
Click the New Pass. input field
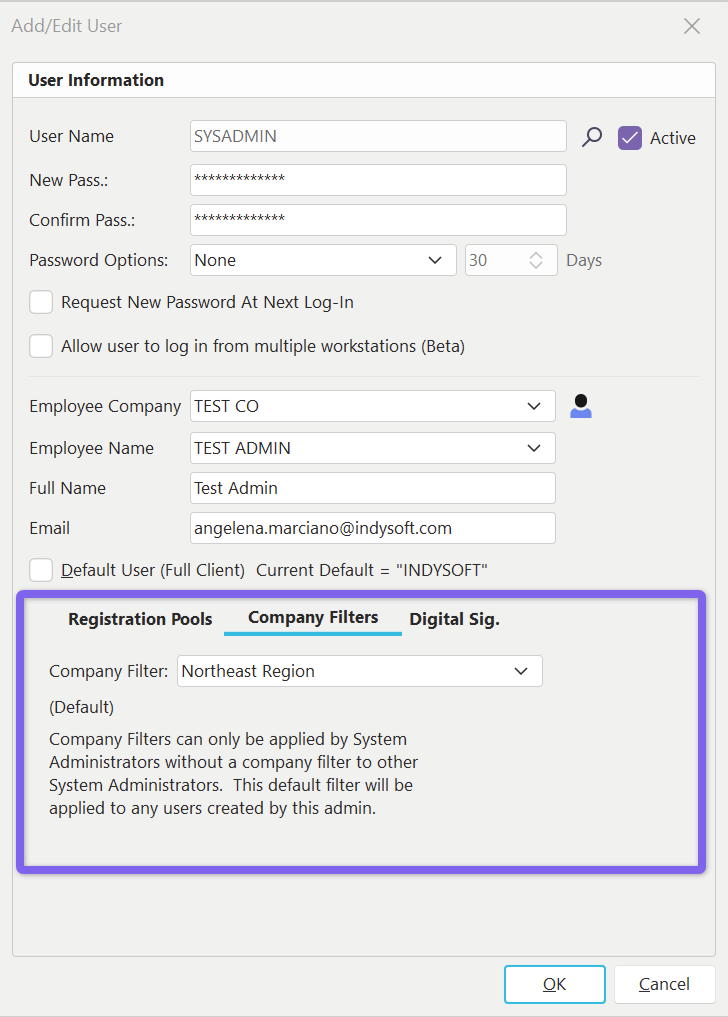click(x=378, y=180)
